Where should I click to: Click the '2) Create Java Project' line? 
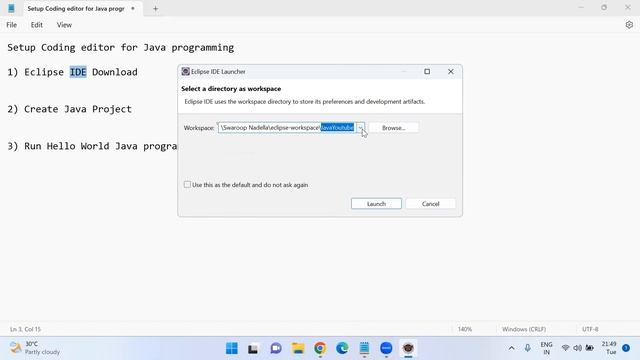(69, 109)
